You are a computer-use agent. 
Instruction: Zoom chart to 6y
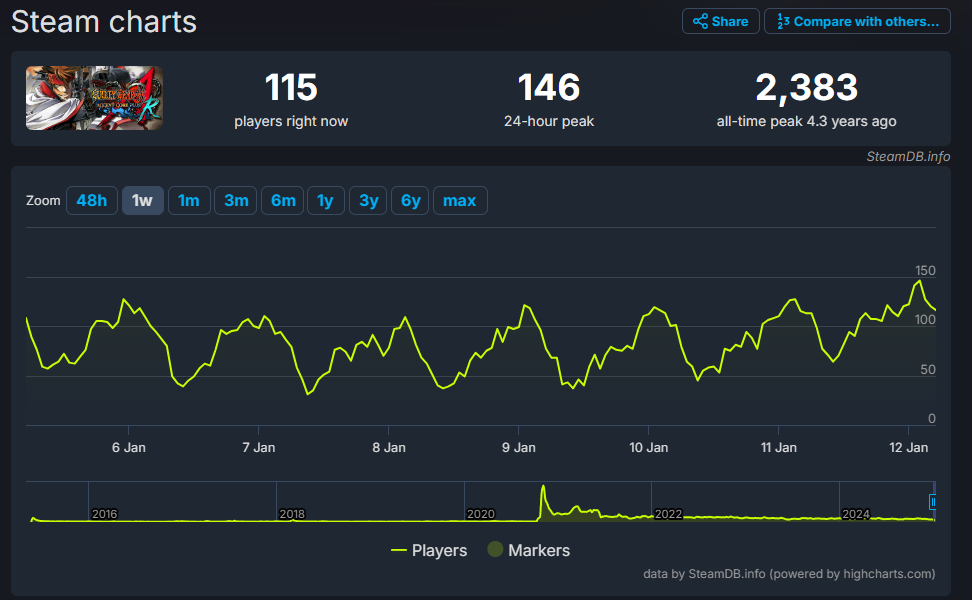click(410, 200)
